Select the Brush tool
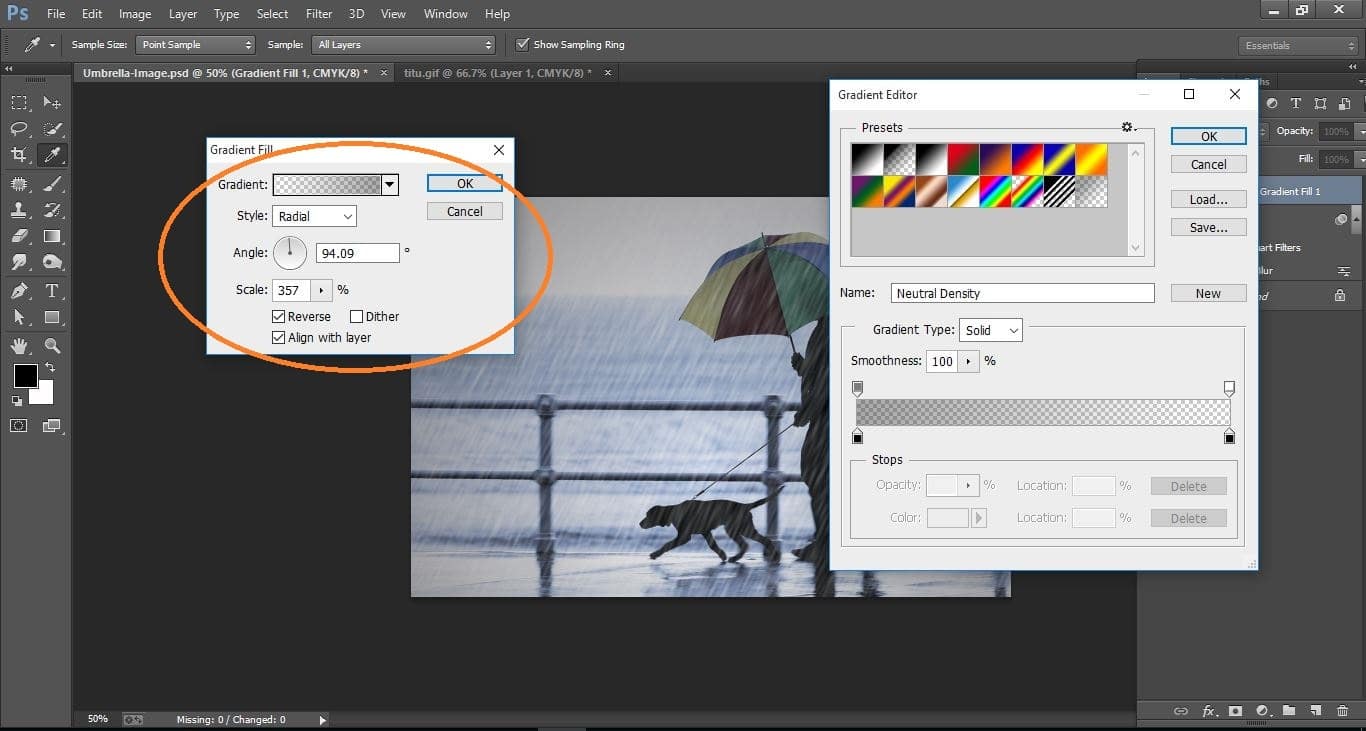 [x=52, y=182]
